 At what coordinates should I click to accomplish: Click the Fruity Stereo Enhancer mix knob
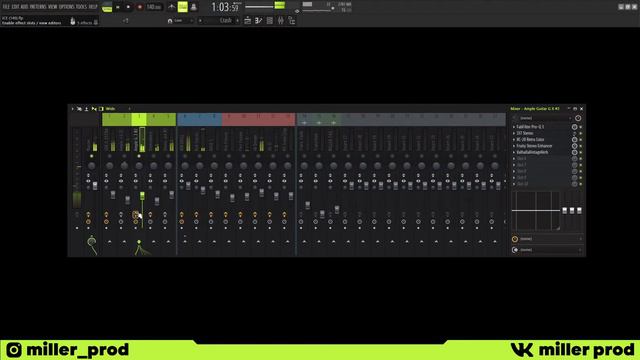point(574,146)
